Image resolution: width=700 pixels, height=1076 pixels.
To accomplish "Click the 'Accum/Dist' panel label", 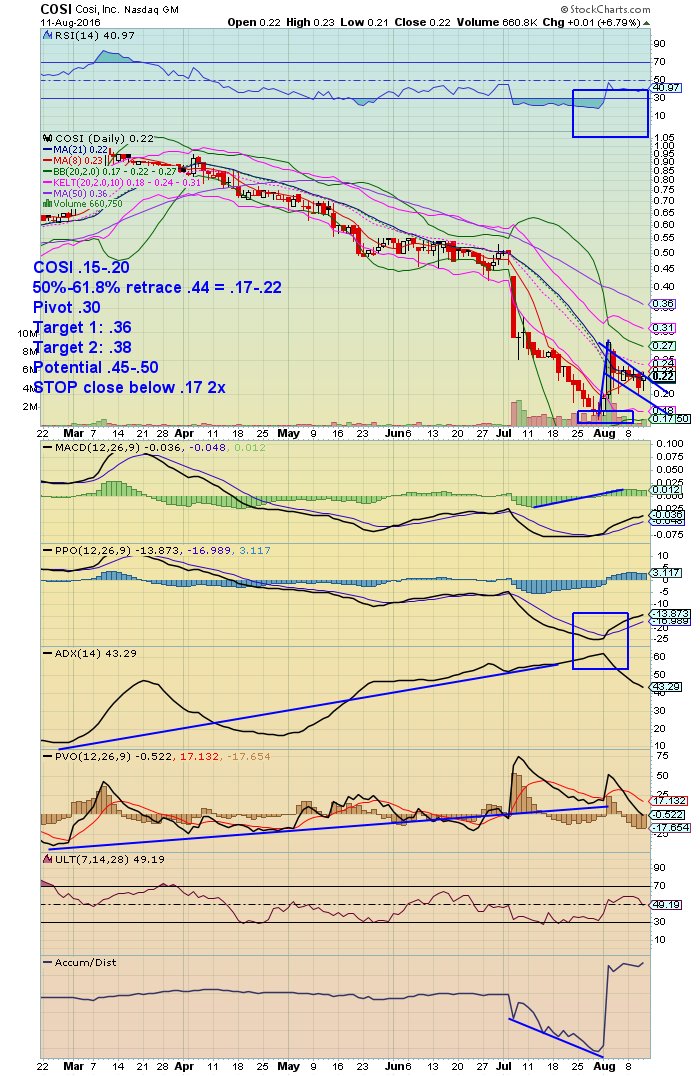I will click(85, 963).
